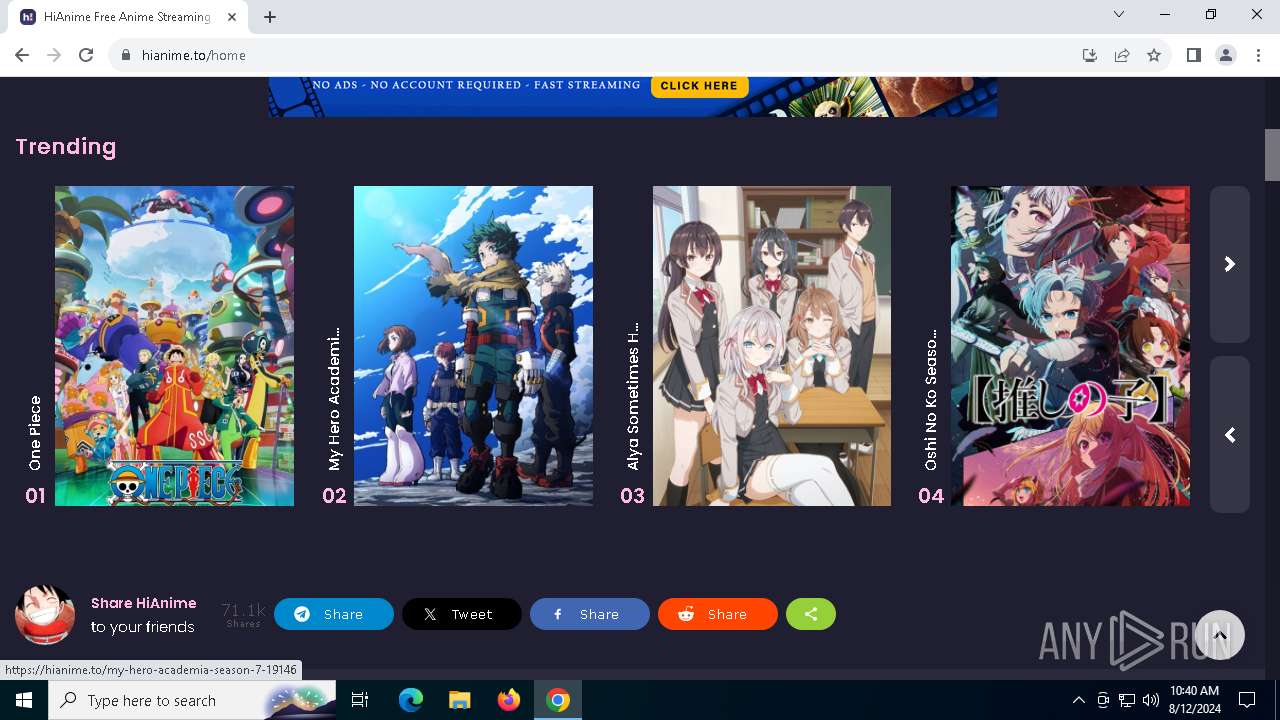Open a new browser tab
The height and width of the screenshot is (720, 1280).
[x=270, y=17]
